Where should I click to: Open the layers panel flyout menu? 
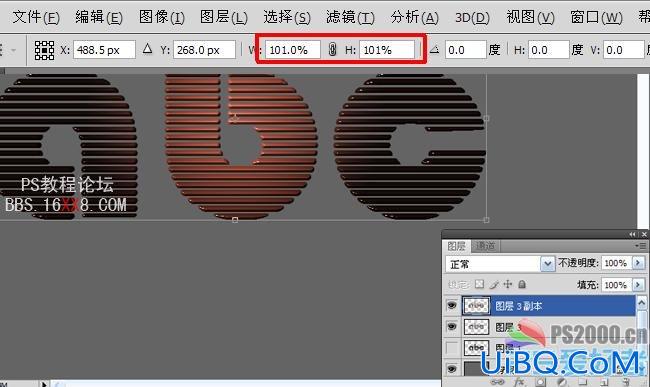click(640, 246)
